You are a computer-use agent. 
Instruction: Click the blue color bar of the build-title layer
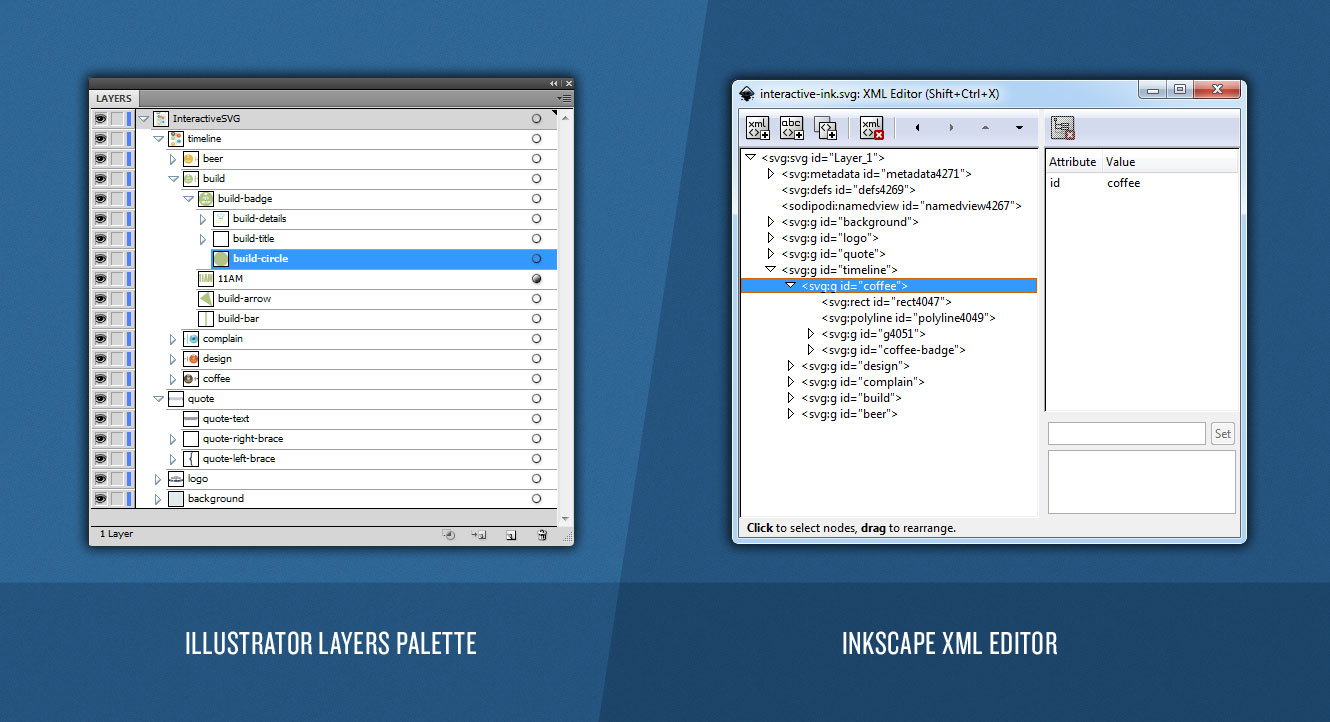click(x=129, y=239)
